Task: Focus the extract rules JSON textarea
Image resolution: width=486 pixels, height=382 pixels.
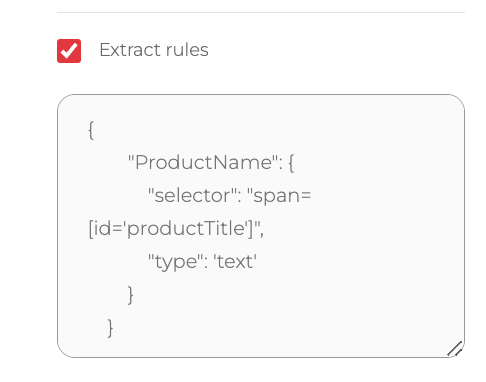Action: [261, 226]
